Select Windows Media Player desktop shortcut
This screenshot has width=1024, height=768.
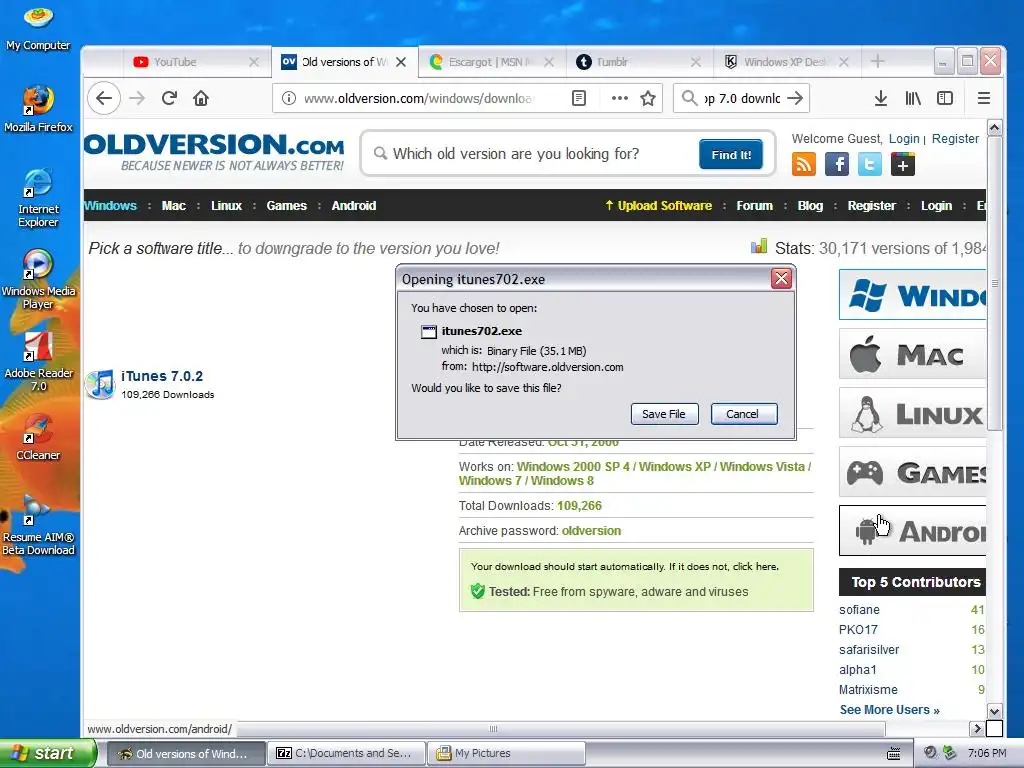coord(38,280)
